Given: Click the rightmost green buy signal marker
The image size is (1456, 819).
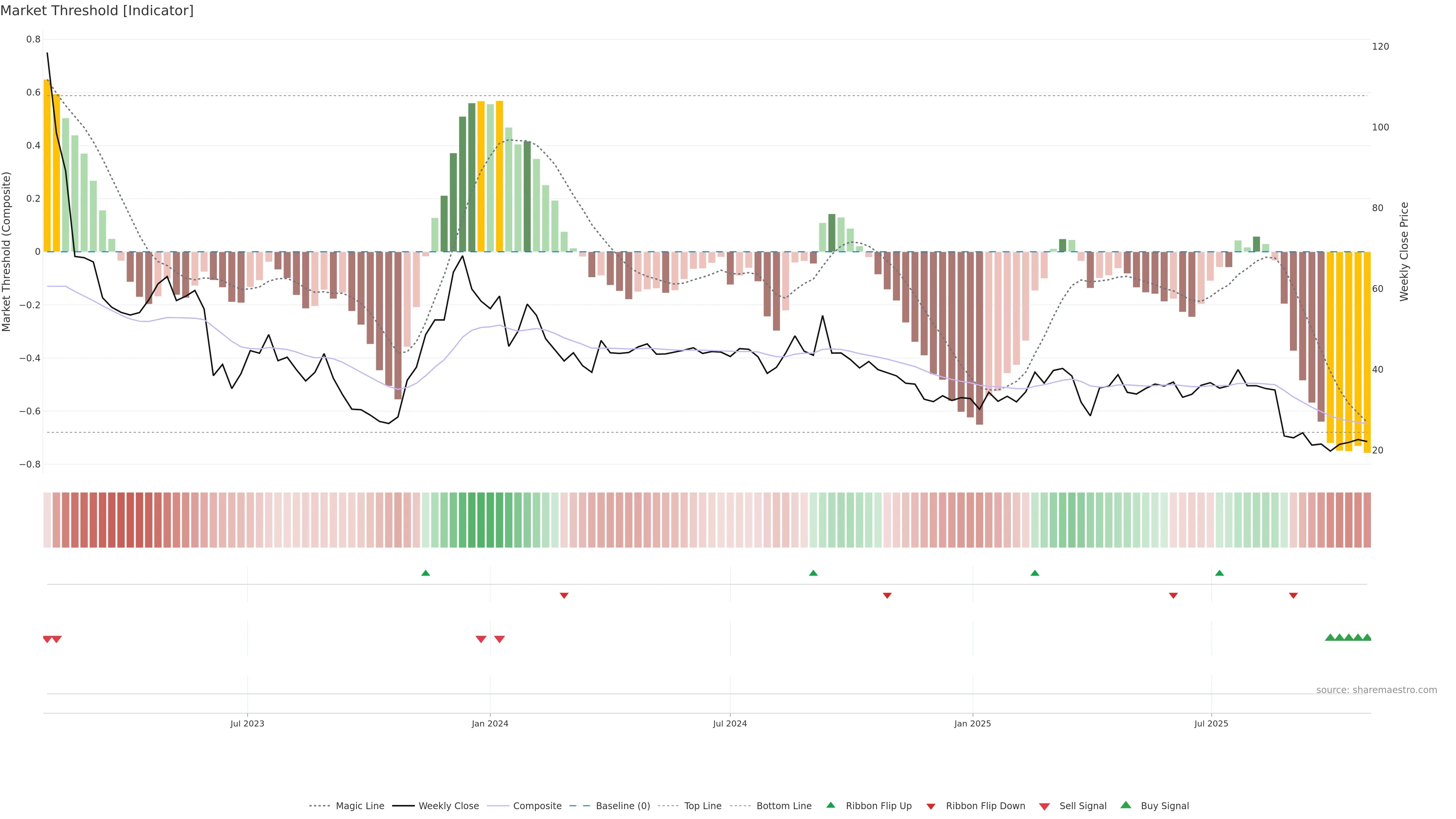Looking at the screenshot, I should 1367,637.
